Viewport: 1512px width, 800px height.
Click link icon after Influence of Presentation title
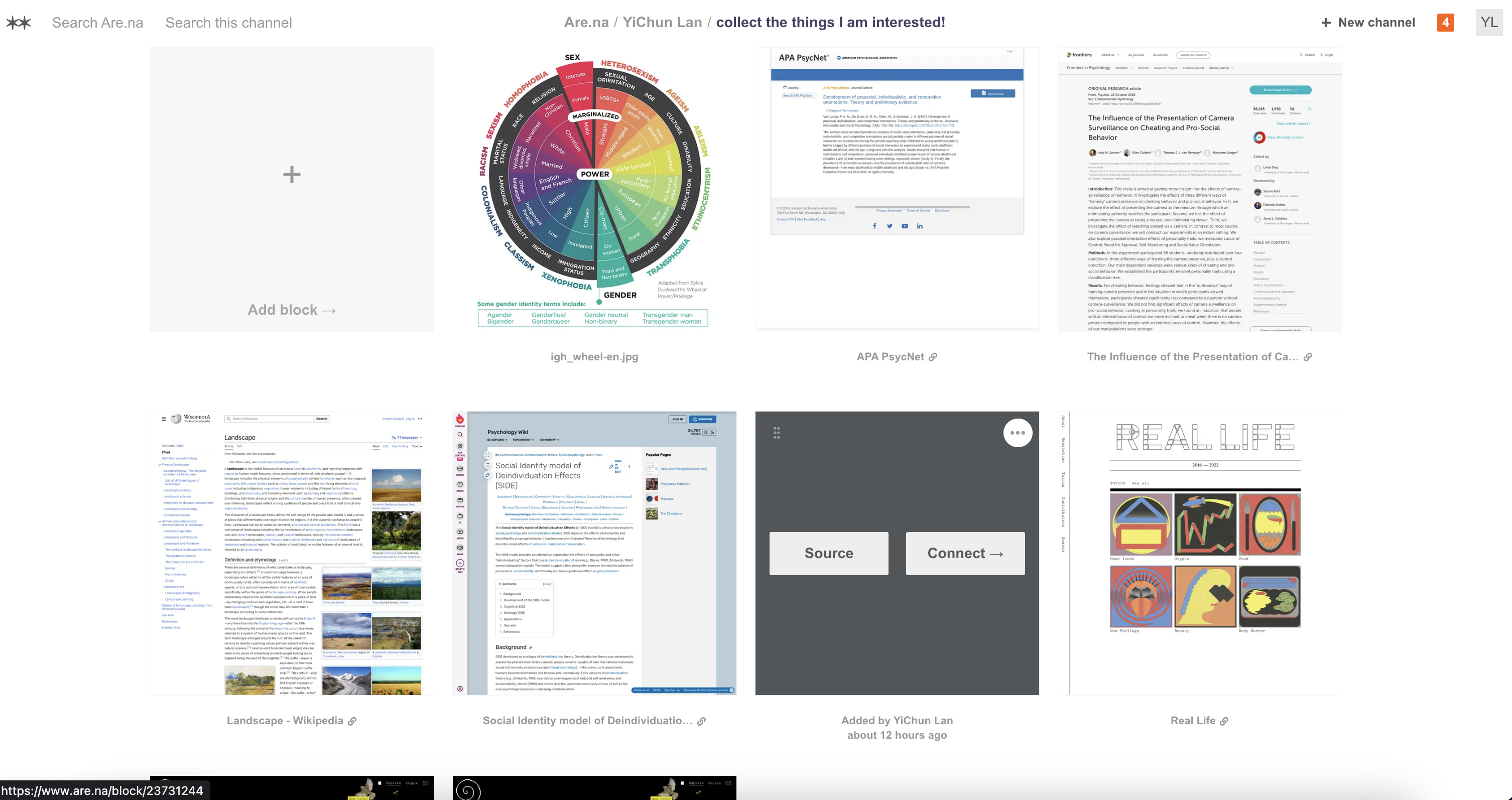1308,357
